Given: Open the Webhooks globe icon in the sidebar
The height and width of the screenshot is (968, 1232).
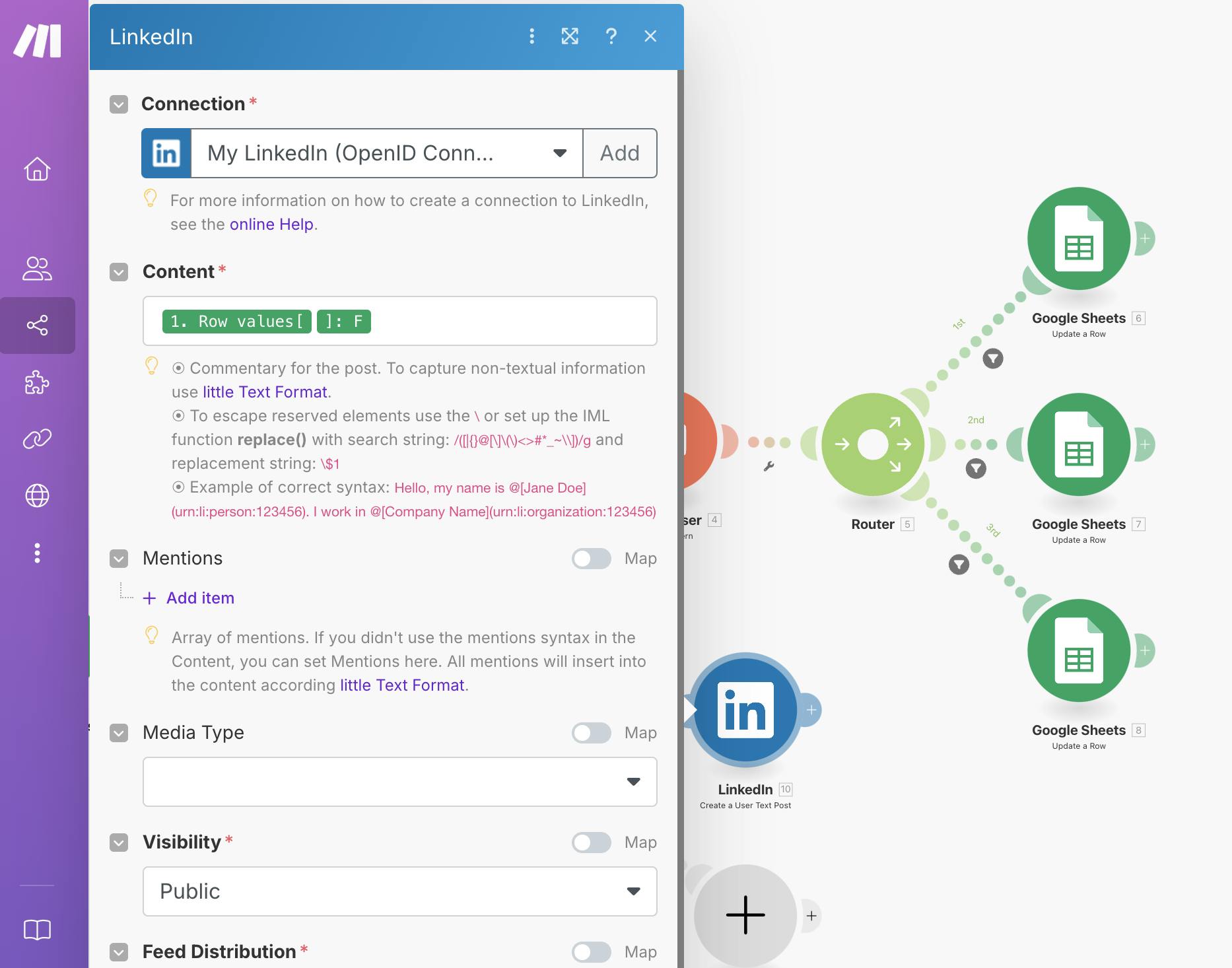Looking at the screenshot, I should (x=37, y=495).
